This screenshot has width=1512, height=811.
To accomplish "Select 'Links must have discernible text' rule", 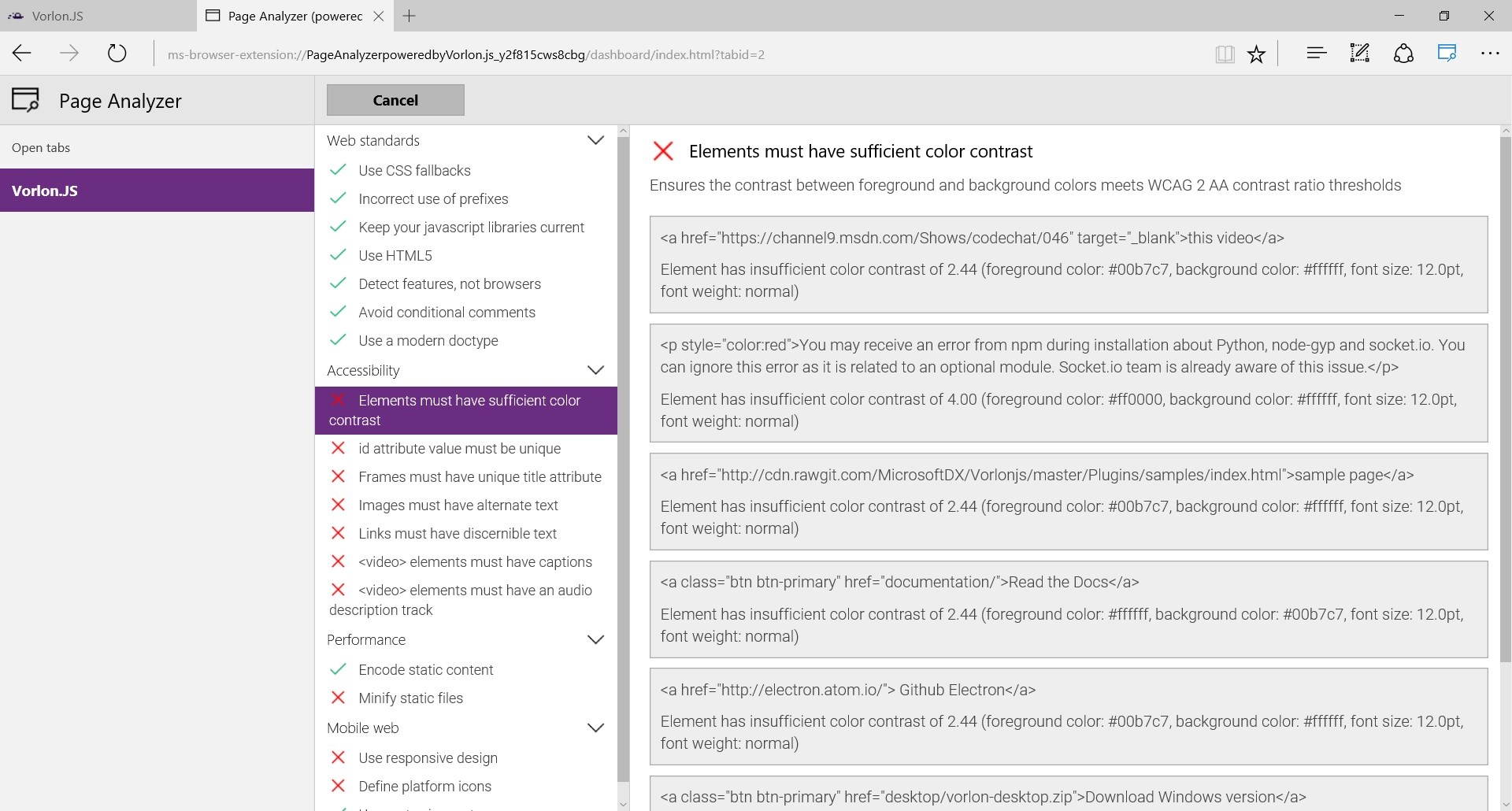I will click(457, 534).
